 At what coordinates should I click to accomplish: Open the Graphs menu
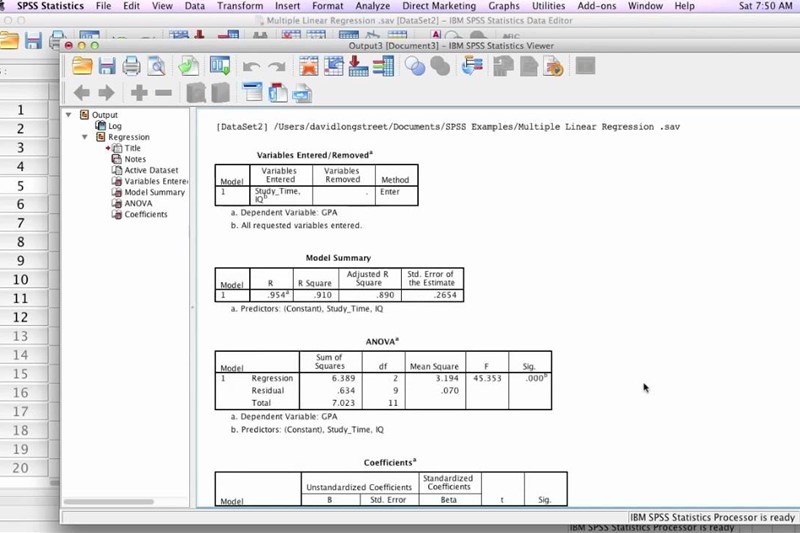(x=503, y=6)
